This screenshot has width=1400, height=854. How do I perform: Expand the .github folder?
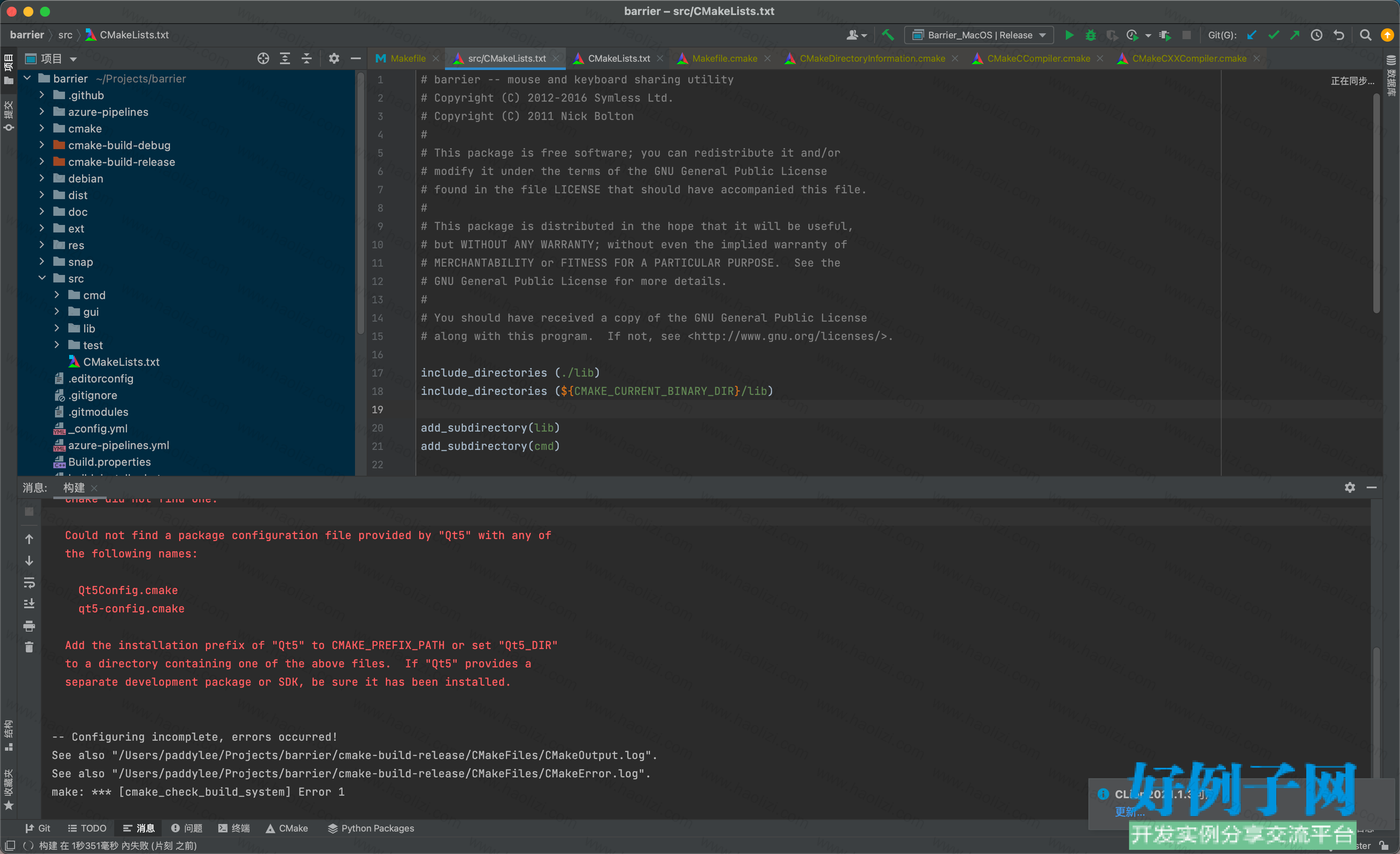coord(42,95)
